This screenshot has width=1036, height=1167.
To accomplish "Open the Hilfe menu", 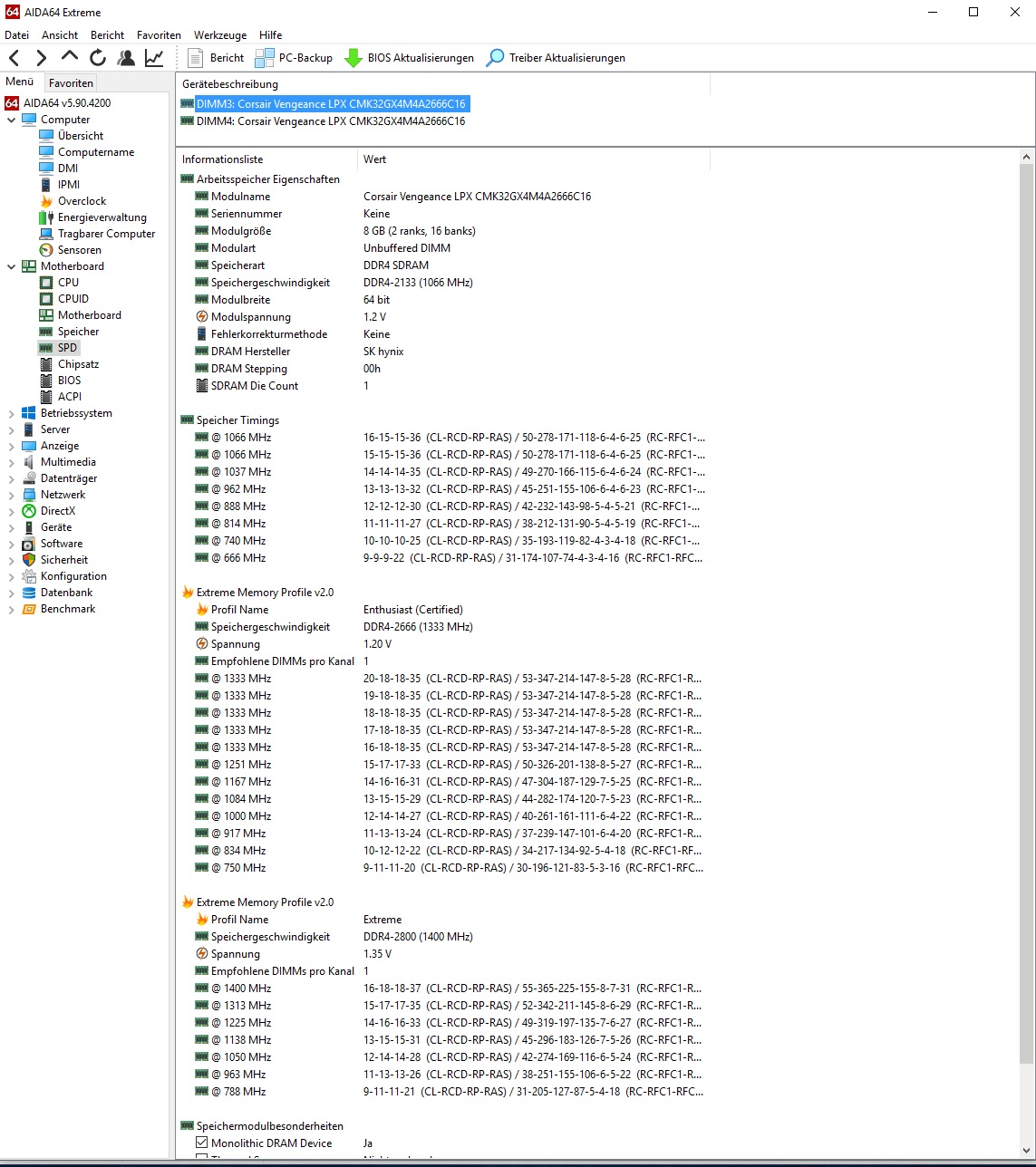I will pyautogui.click(x=270, y=35).
